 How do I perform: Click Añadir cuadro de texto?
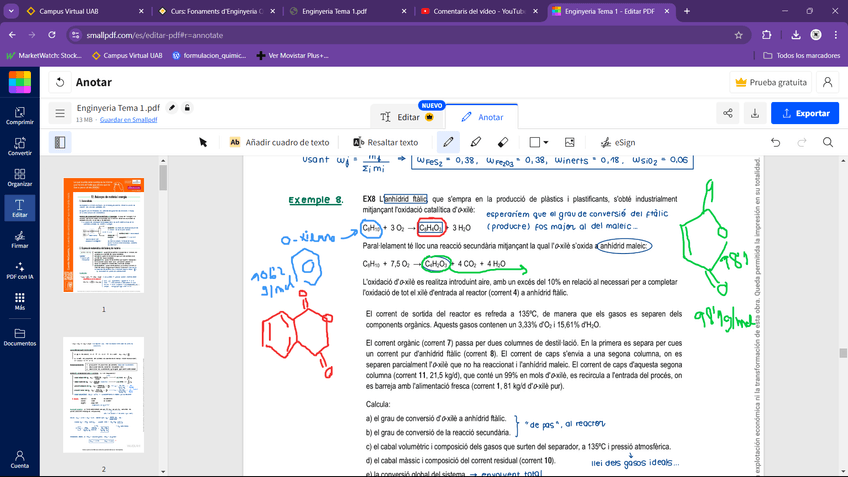point(279,142)
